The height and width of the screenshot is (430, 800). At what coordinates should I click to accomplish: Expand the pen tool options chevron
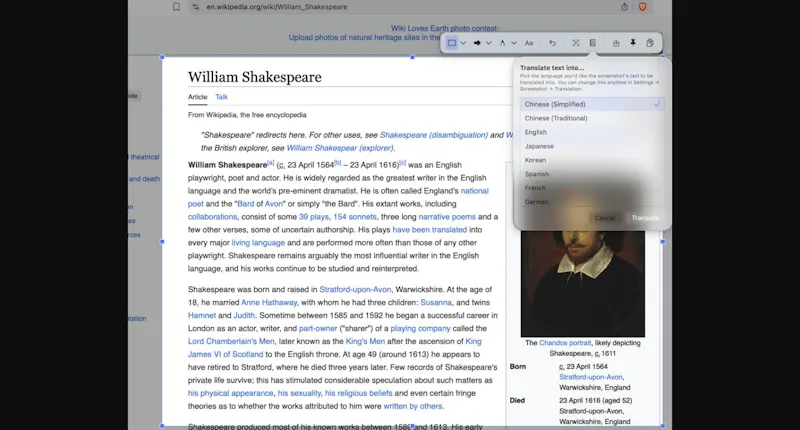click(514, 43)
